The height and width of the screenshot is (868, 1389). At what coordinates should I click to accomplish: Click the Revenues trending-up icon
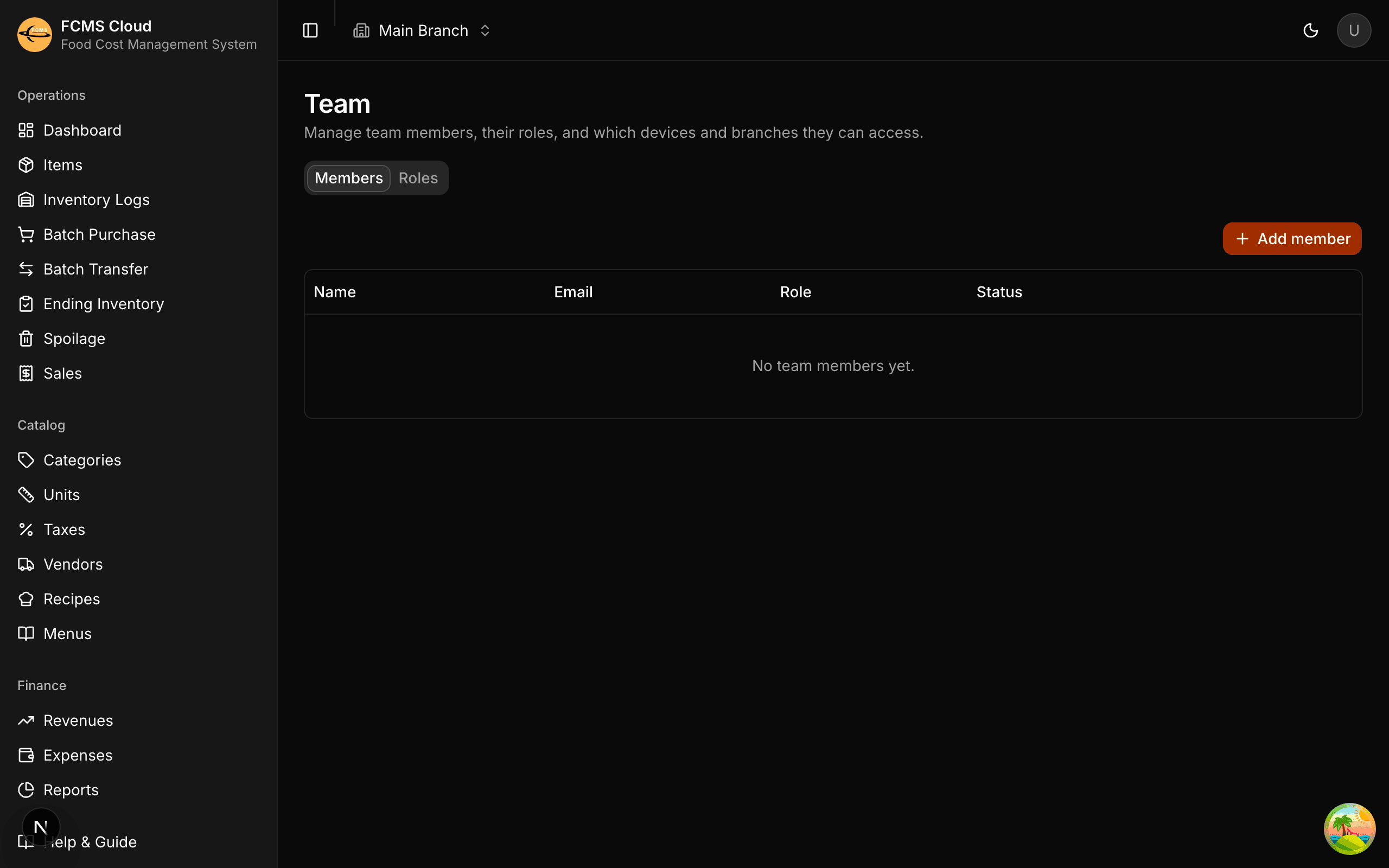(x=26, y=720)
